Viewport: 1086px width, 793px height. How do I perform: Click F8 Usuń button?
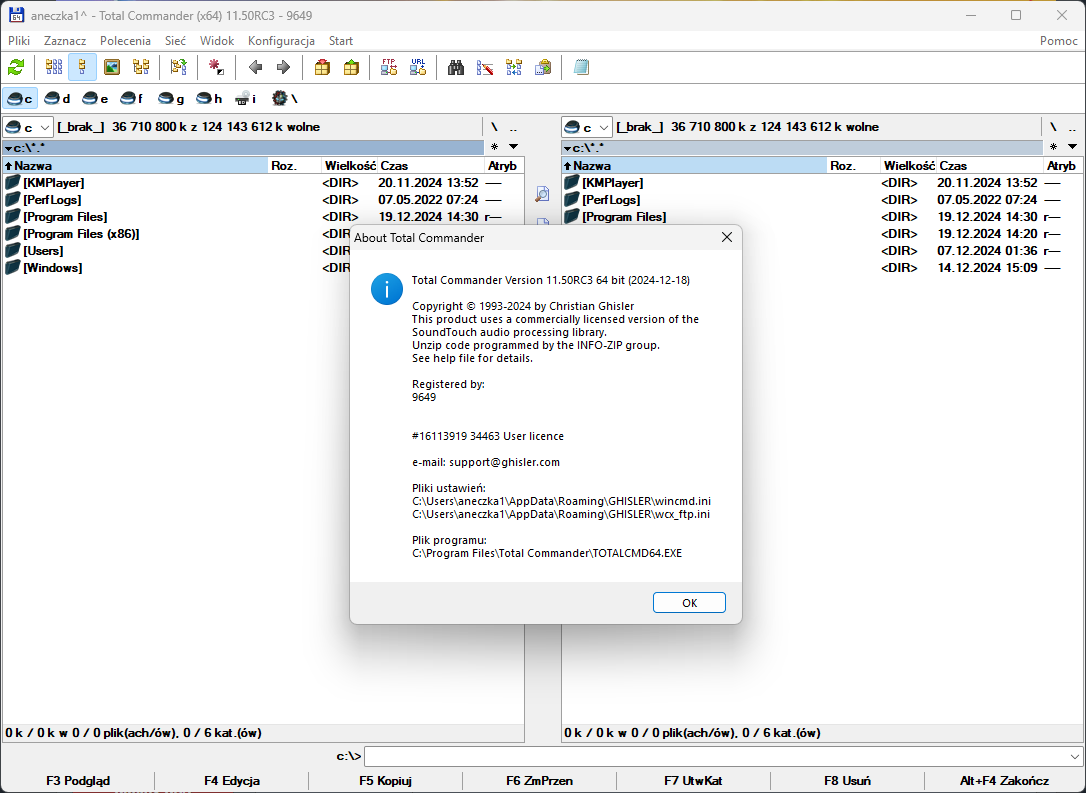(x=848, y=781)
